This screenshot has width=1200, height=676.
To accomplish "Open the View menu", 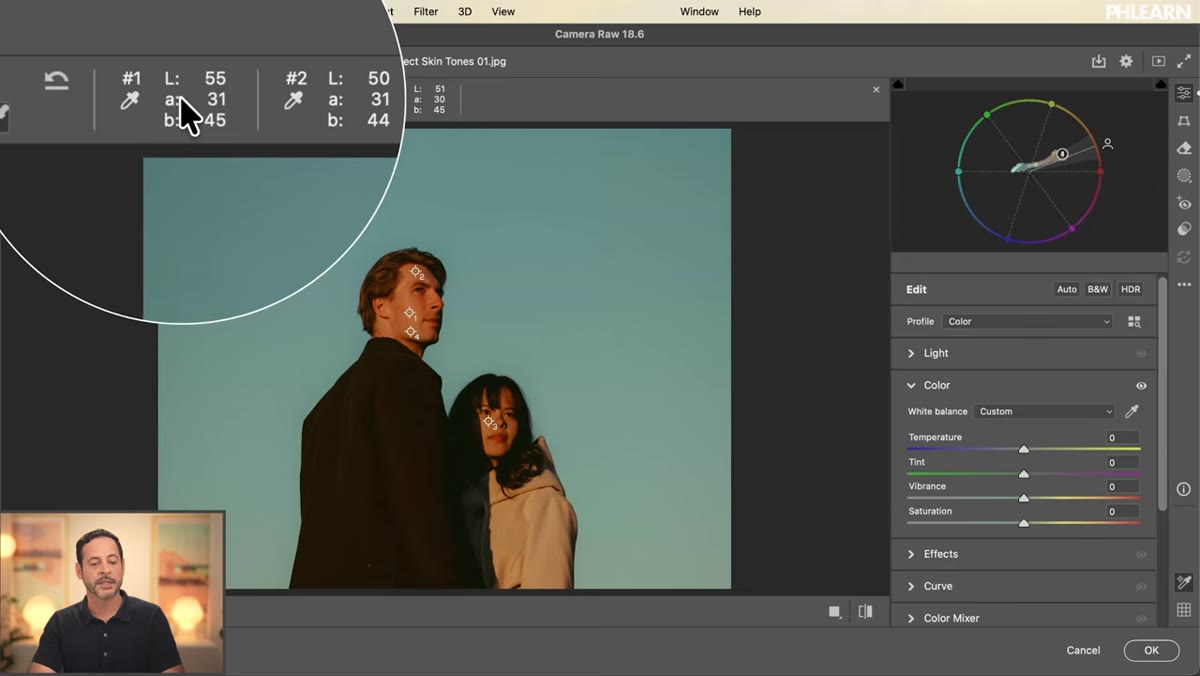I will click(503, 12).
